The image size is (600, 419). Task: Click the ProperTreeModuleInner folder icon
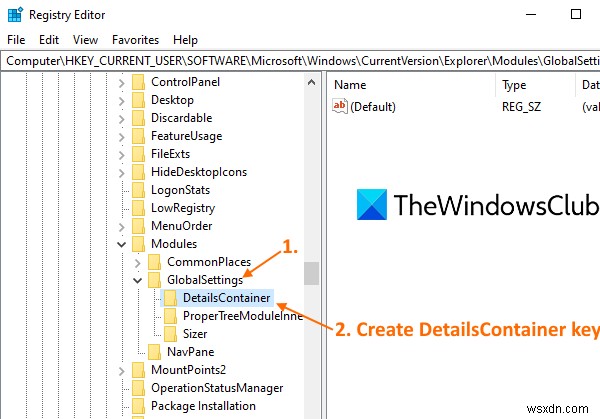click(170, 316)
